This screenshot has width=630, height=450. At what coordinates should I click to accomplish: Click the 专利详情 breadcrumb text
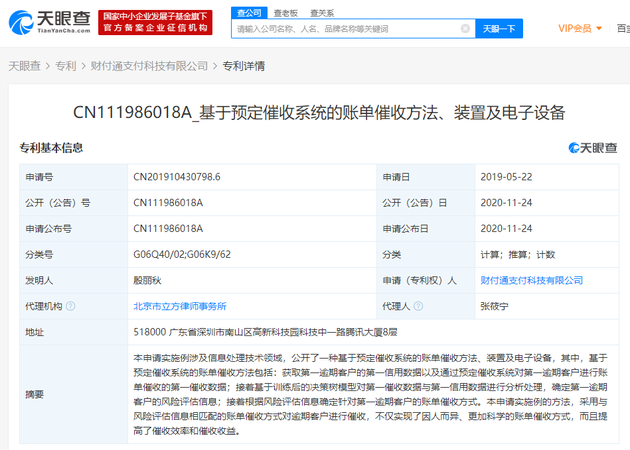tap(244, 66)
